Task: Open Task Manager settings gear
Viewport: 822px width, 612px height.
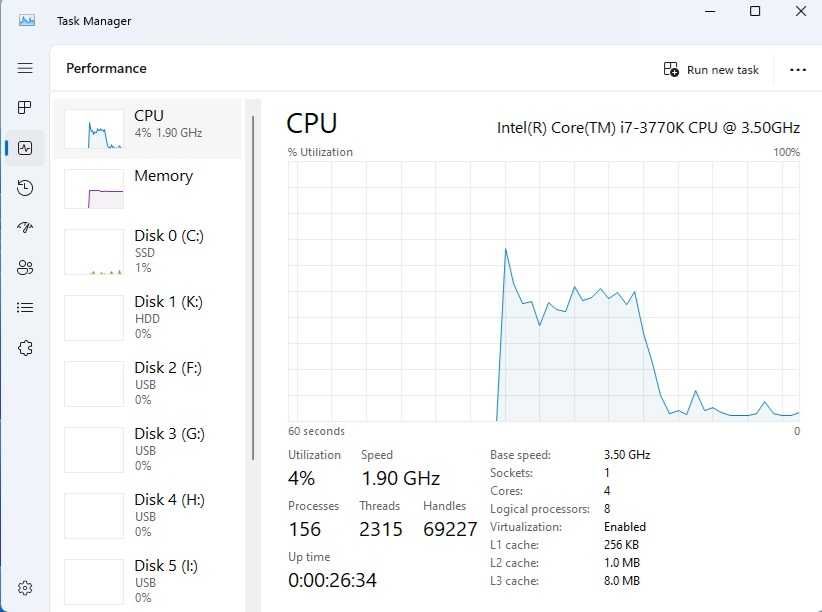Action: (x=25, y=588)
